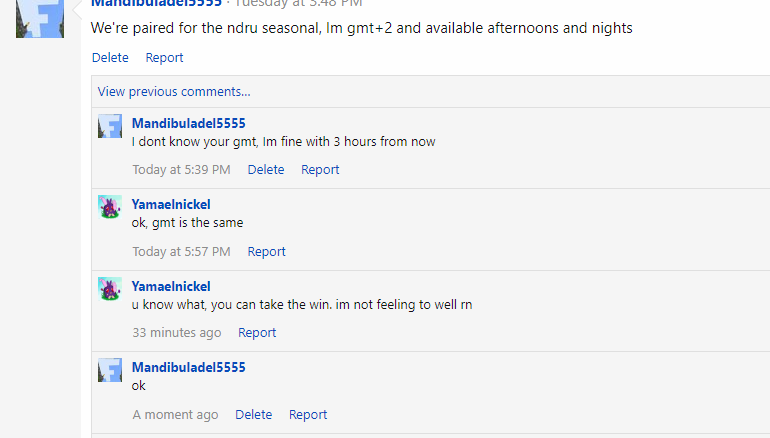Open Yamaelnickel name link above 'gmt is the same'

(171, 204)
